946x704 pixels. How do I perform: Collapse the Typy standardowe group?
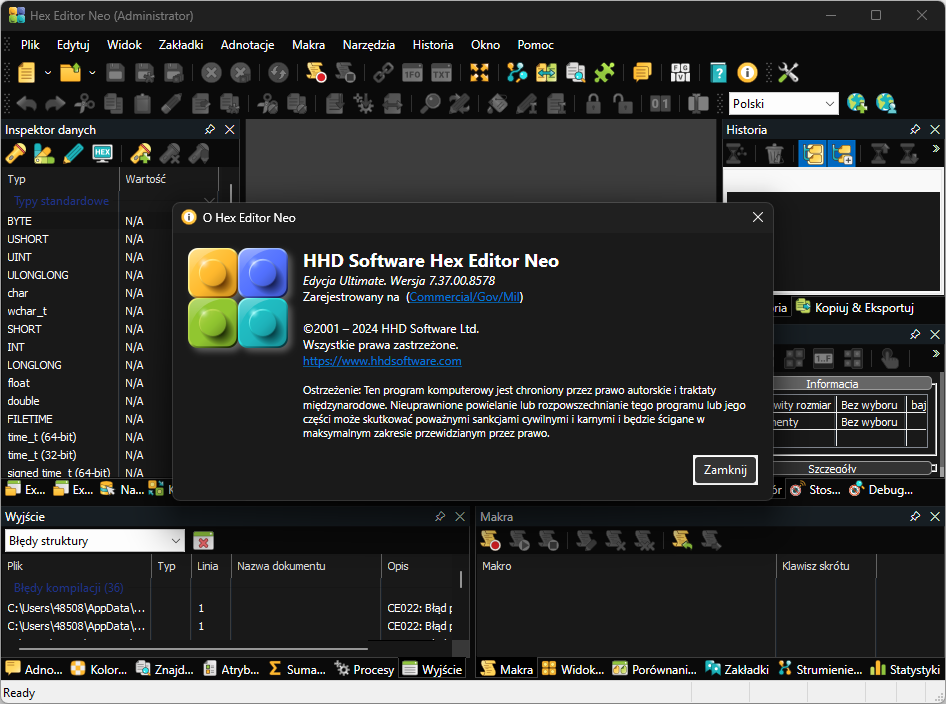click(209, 200)
